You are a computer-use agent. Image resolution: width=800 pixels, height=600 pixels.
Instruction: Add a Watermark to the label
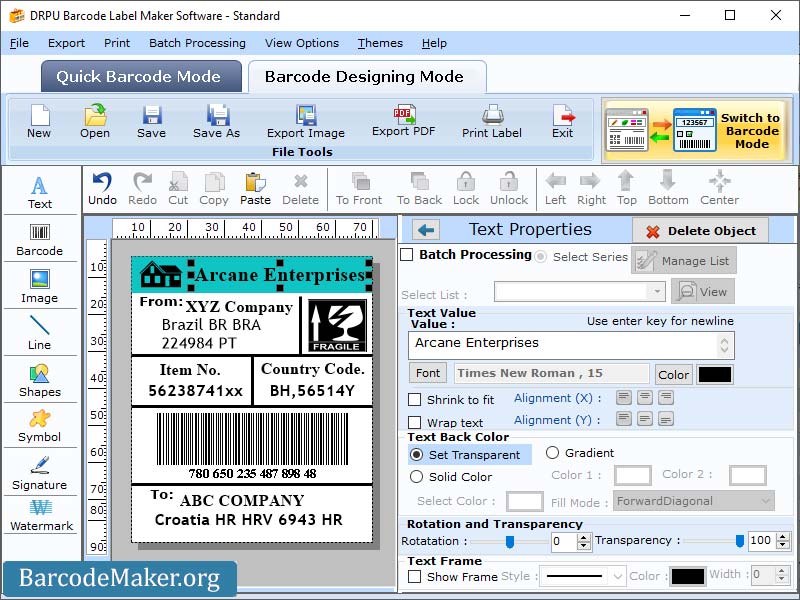(40, 516)
